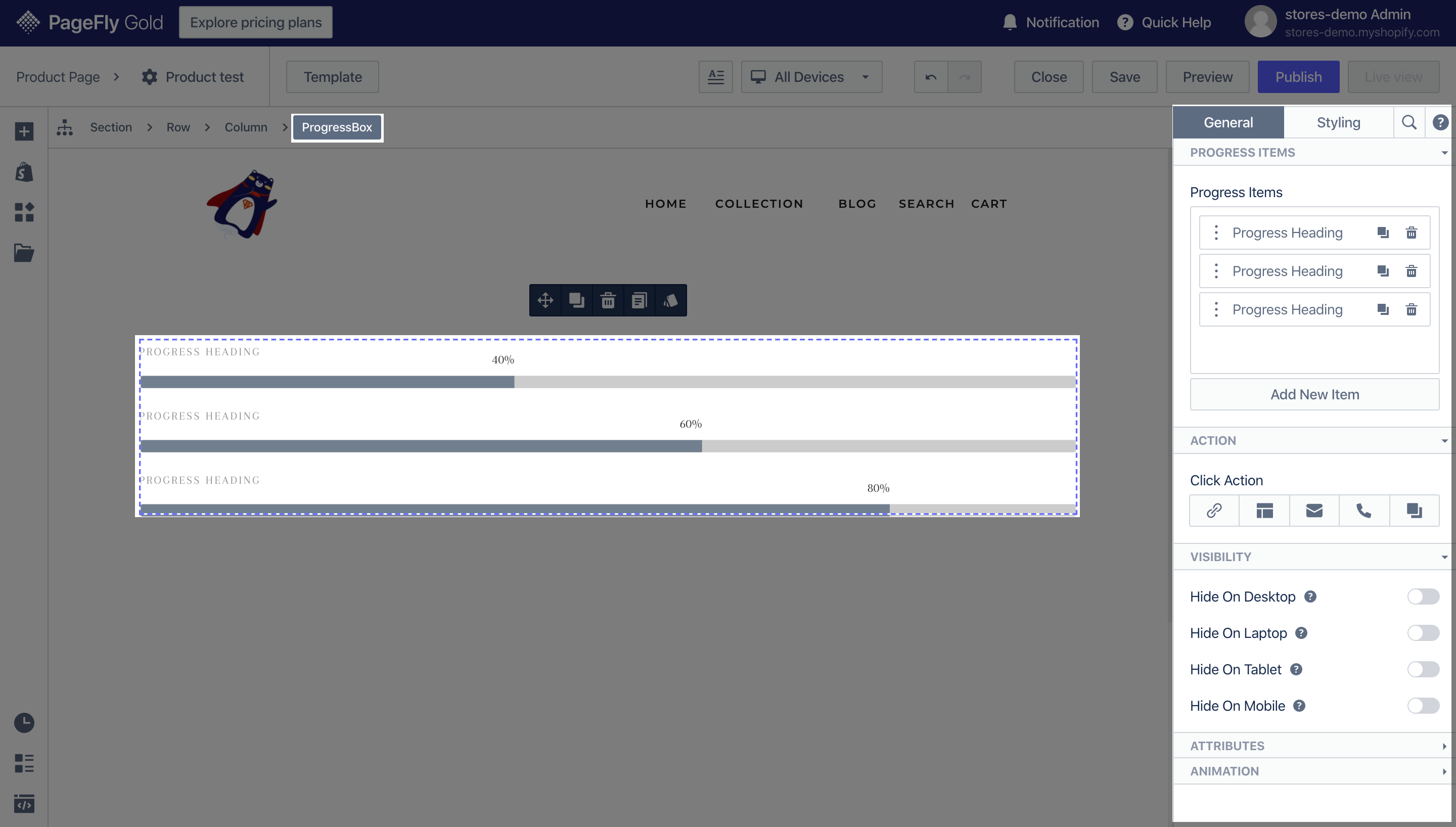This screenshot has width=1456, height=827.
Task: Delete the first Progress Heading item
Action: coord(1411,233)
